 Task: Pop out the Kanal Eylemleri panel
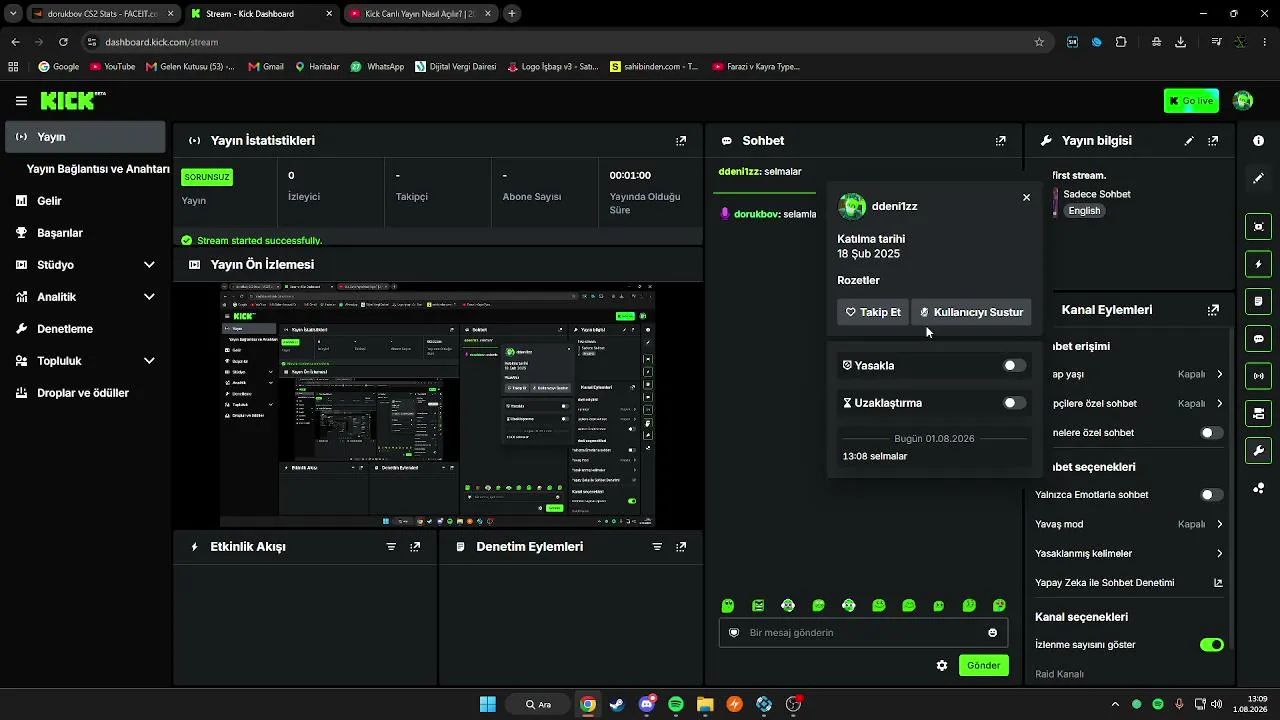[x=1213, y=310]
